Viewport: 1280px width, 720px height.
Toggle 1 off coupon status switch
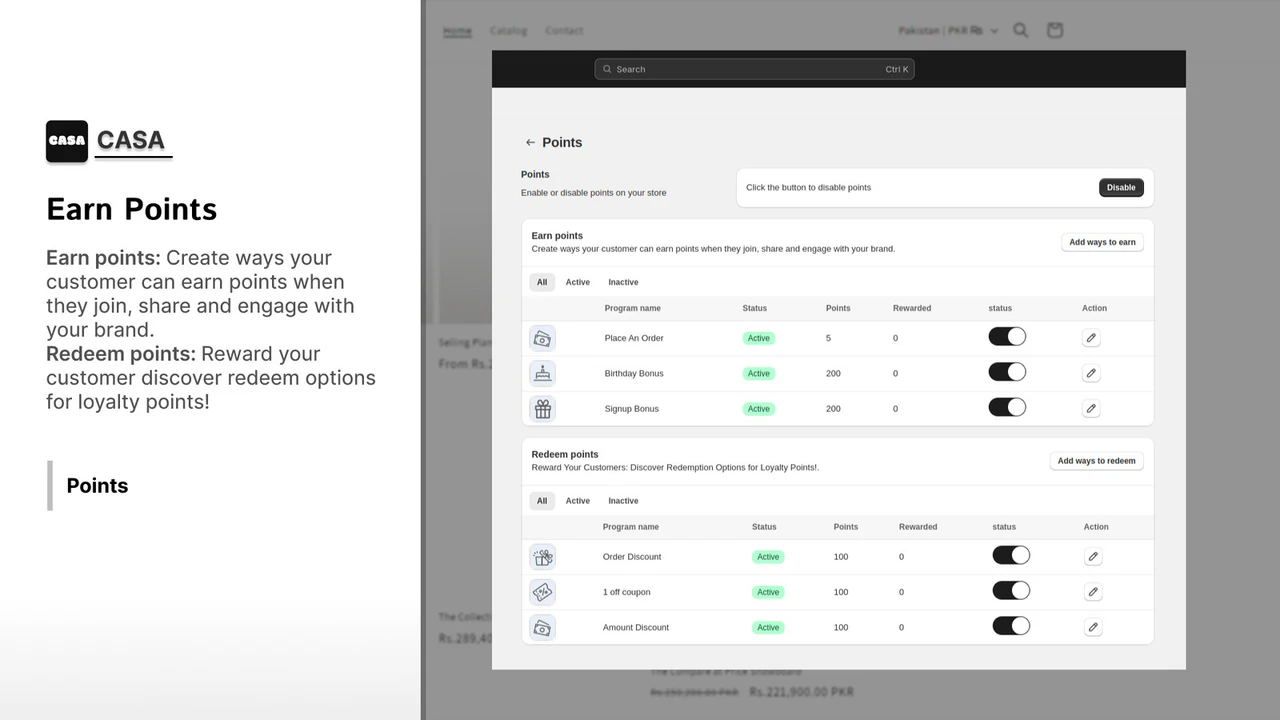point(1011,590)
